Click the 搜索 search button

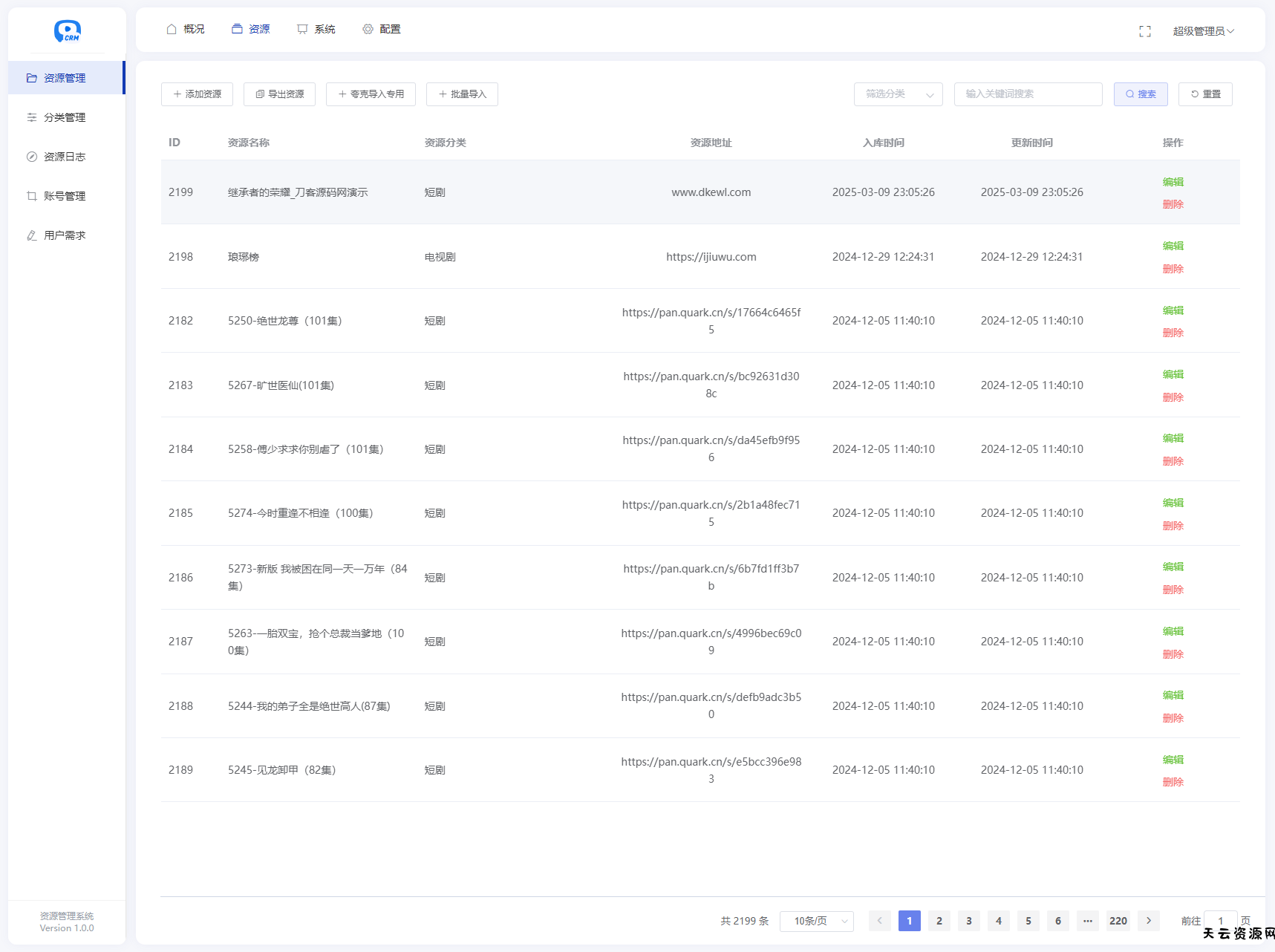click(x=1140, y=94)
